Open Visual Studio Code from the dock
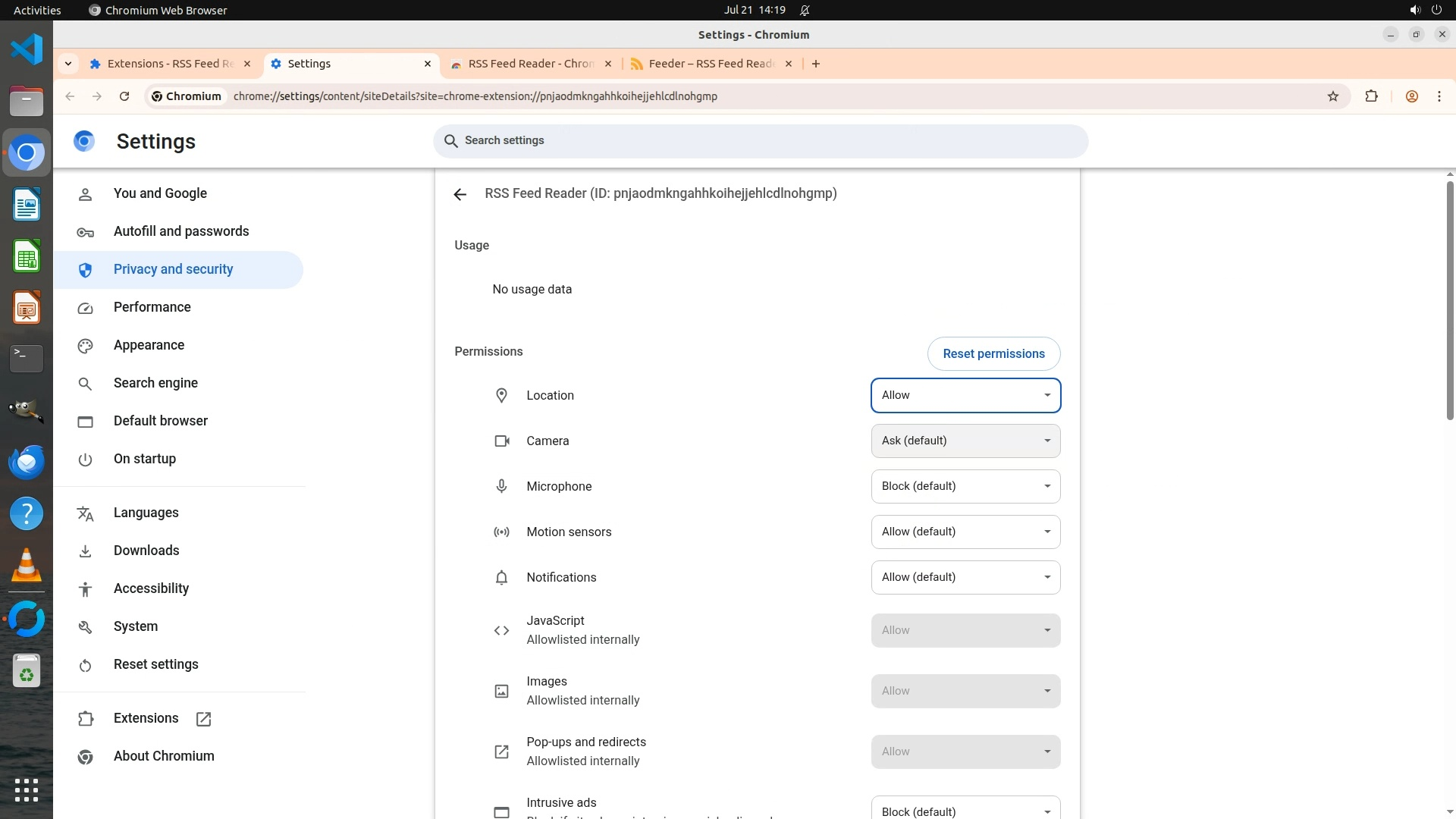Screen dimensions: 1456x819 pos(27,49)
